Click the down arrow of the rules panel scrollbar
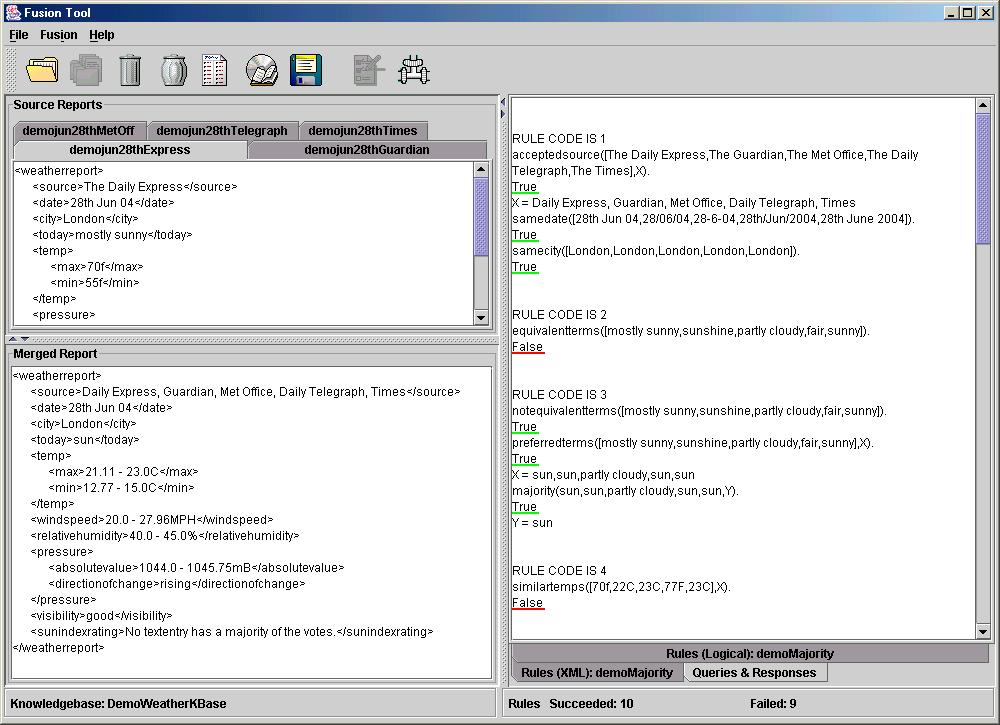 [982, 631]
